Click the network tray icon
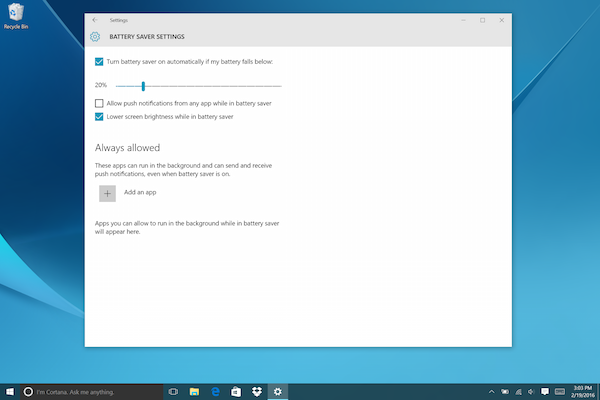 (518, 392)
